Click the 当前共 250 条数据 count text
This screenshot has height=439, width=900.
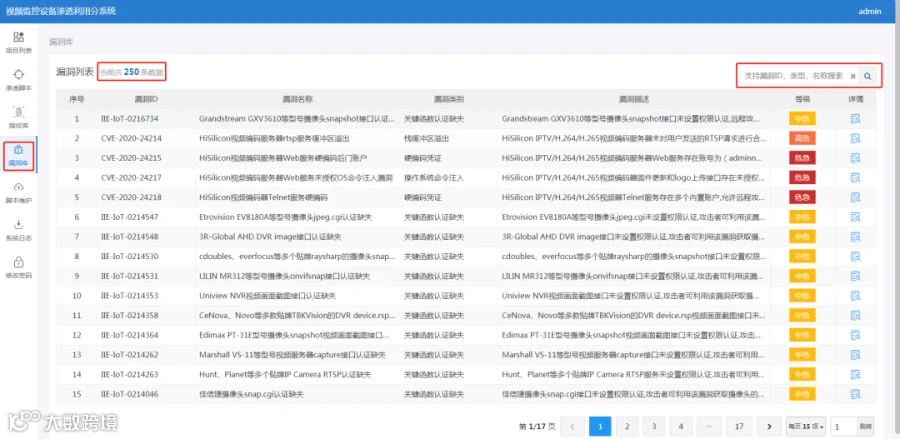pyautogui.click(x=131, y=72)
